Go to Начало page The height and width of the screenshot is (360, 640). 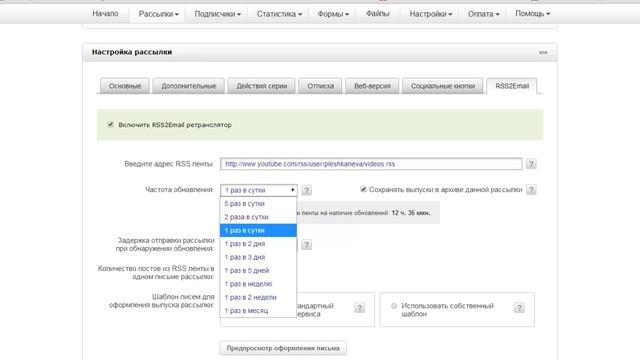coord(105,13)
